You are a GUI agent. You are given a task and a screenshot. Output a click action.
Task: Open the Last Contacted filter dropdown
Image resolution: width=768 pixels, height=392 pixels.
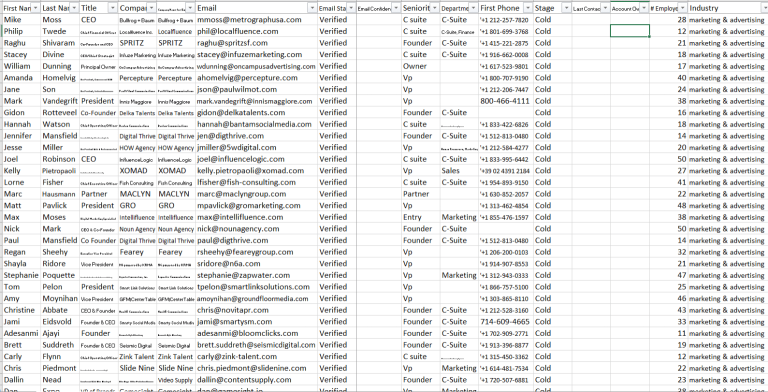(x=605, y=8)
